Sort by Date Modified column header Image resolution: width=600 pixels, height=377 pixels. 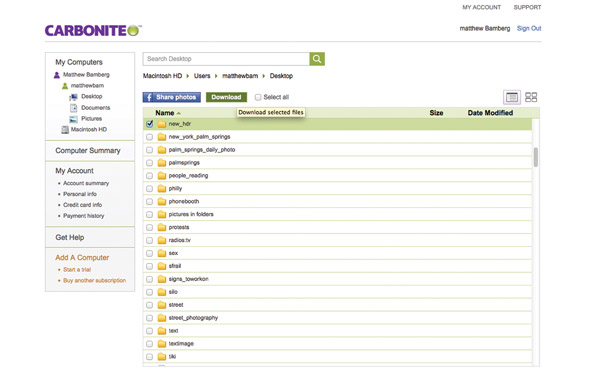click(490, 113)
